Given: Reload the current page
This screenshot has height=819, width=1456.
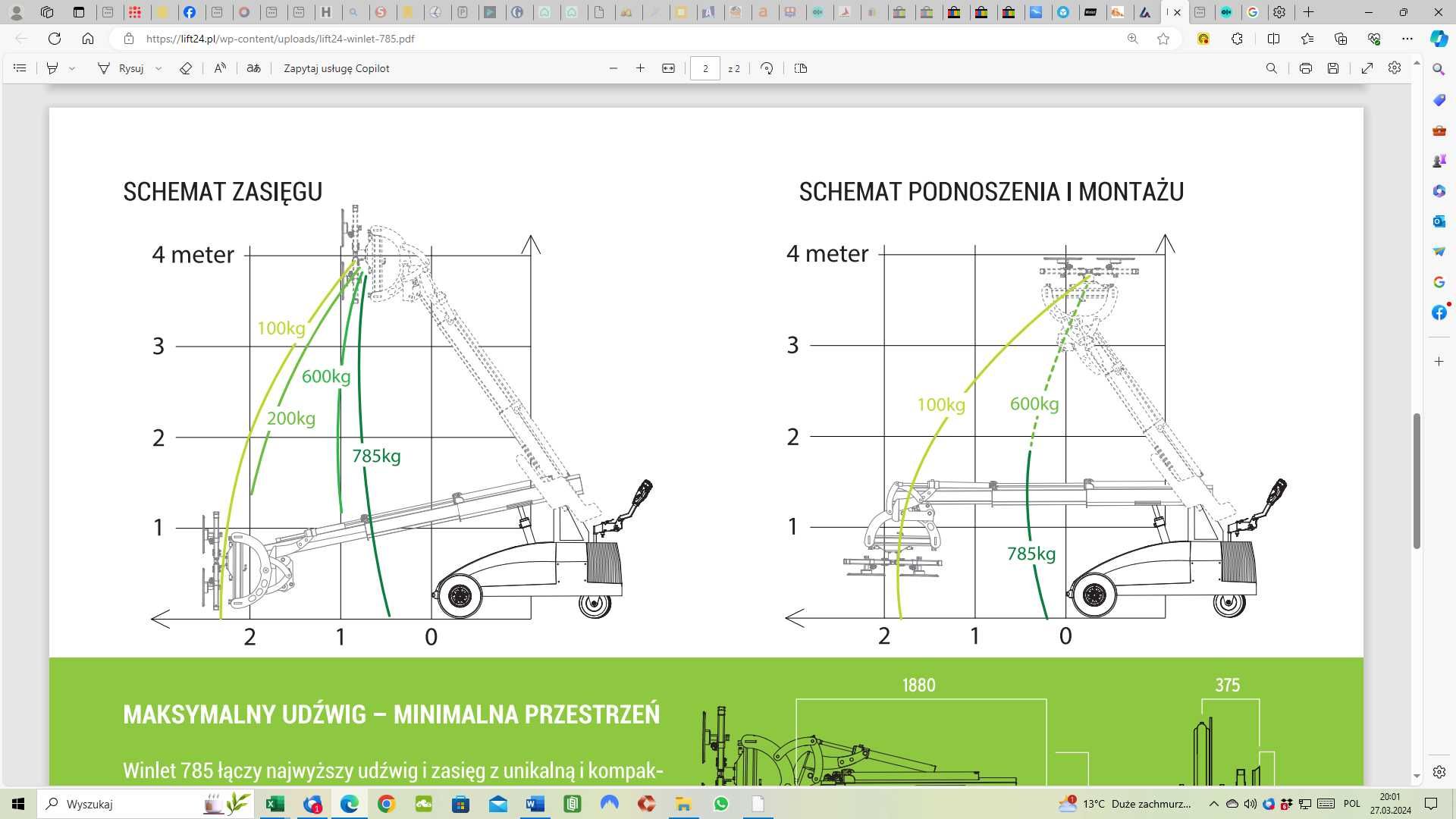Looking at the screenshot, I should point(55,39).
